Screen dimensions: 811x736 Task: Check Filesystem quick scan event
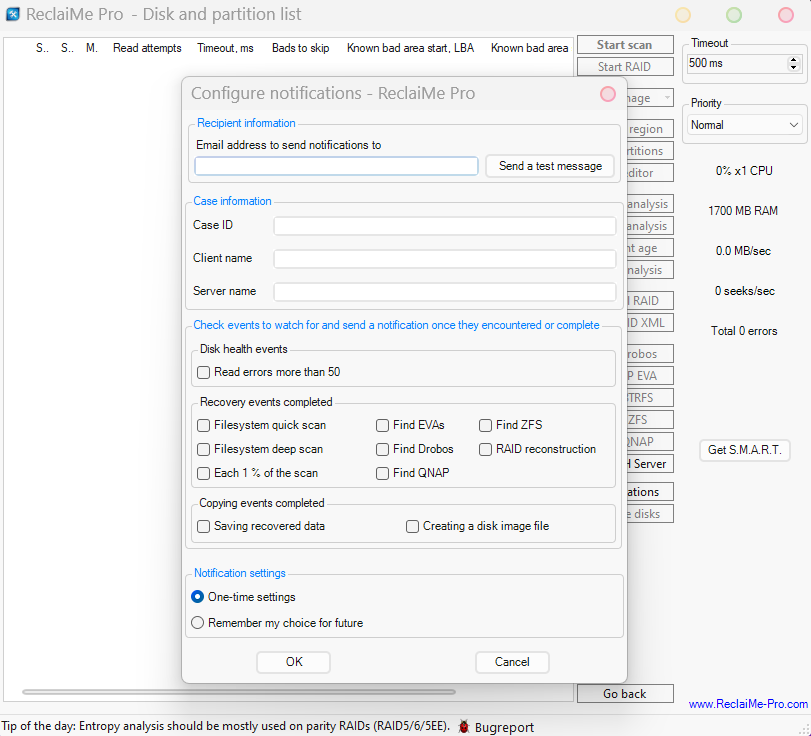coord(204,425)
